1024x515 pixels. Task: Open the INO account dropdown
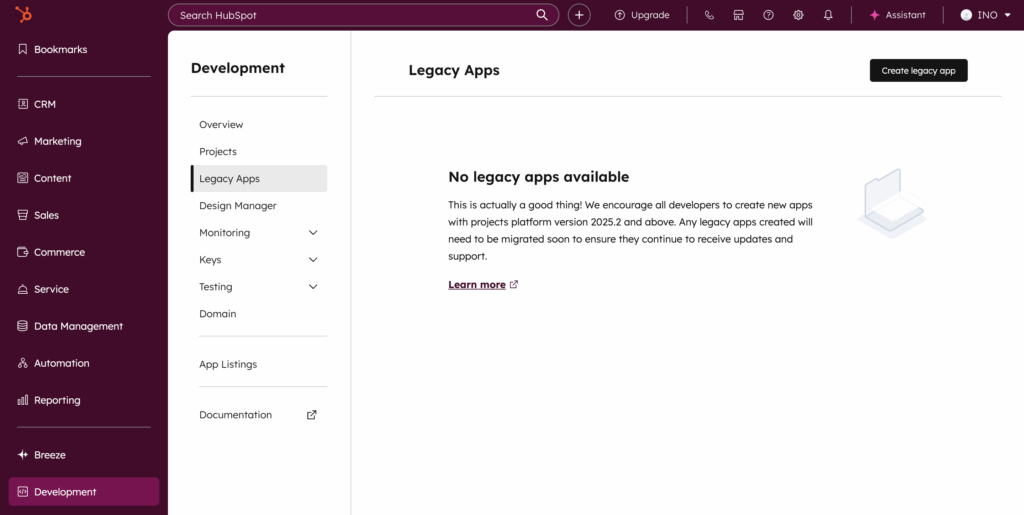tap(986, 15)
